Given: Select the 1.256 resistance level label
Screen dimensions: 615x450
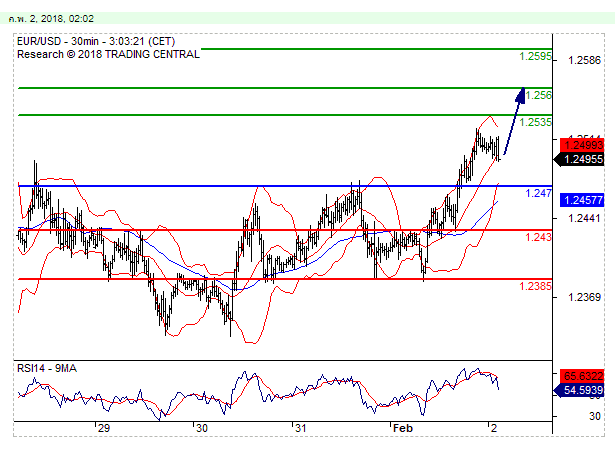Looking at the screenshot, I should (539, 95).
